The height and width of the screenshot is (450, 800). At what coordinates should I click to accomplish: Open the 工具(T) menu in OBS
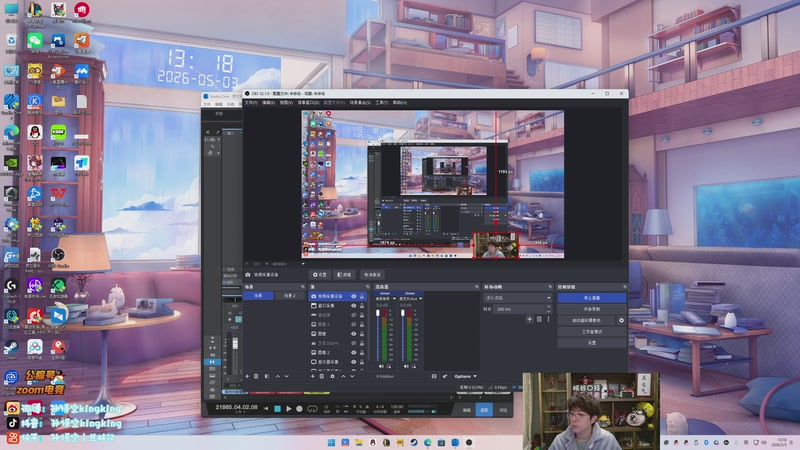pyautogui.click(x=382, y=103)
